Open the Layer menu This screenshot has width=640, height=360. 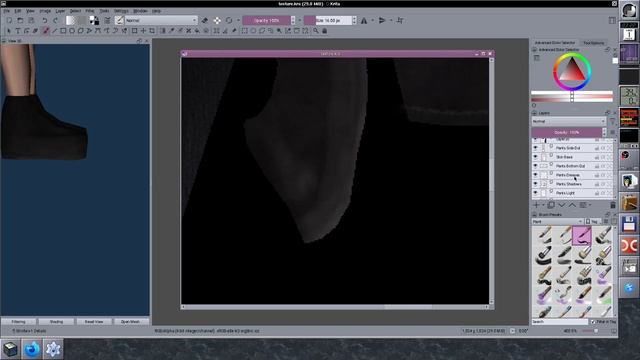pos(60,11)
